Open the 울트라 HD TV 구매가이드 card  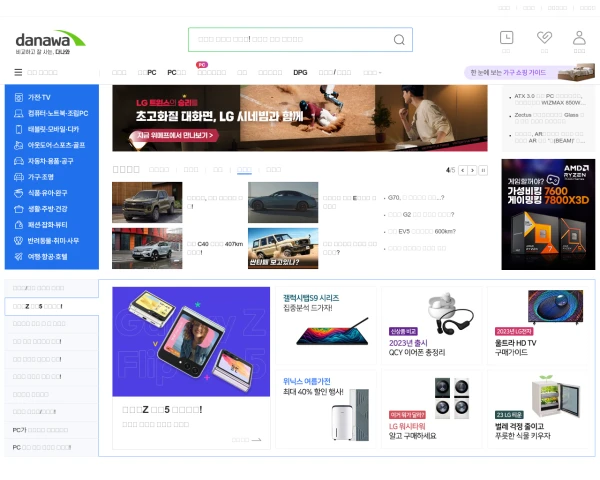click(x=538, y=325)
